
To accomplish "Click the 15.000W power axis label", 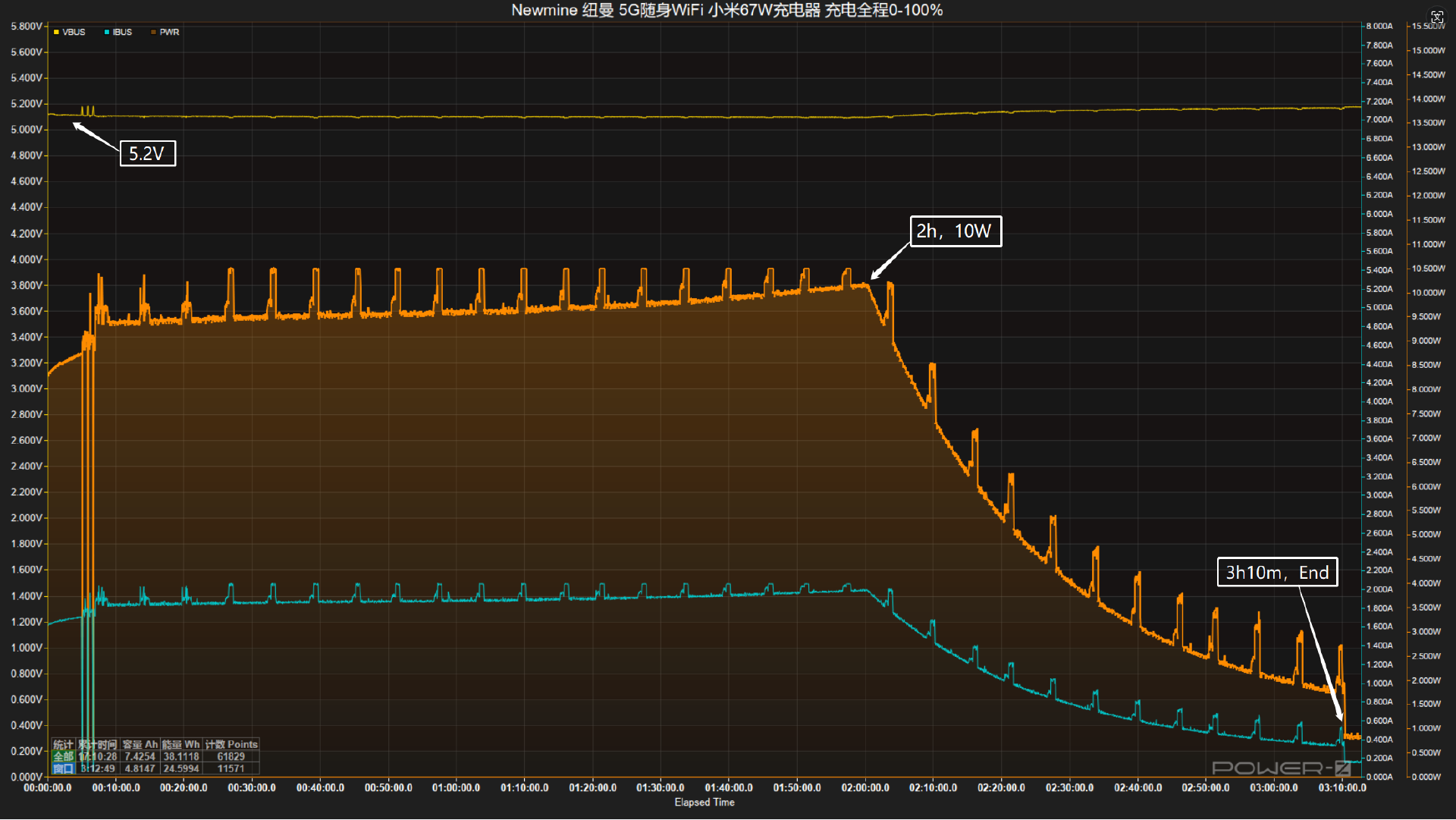I will click(x=1429, y=51).
